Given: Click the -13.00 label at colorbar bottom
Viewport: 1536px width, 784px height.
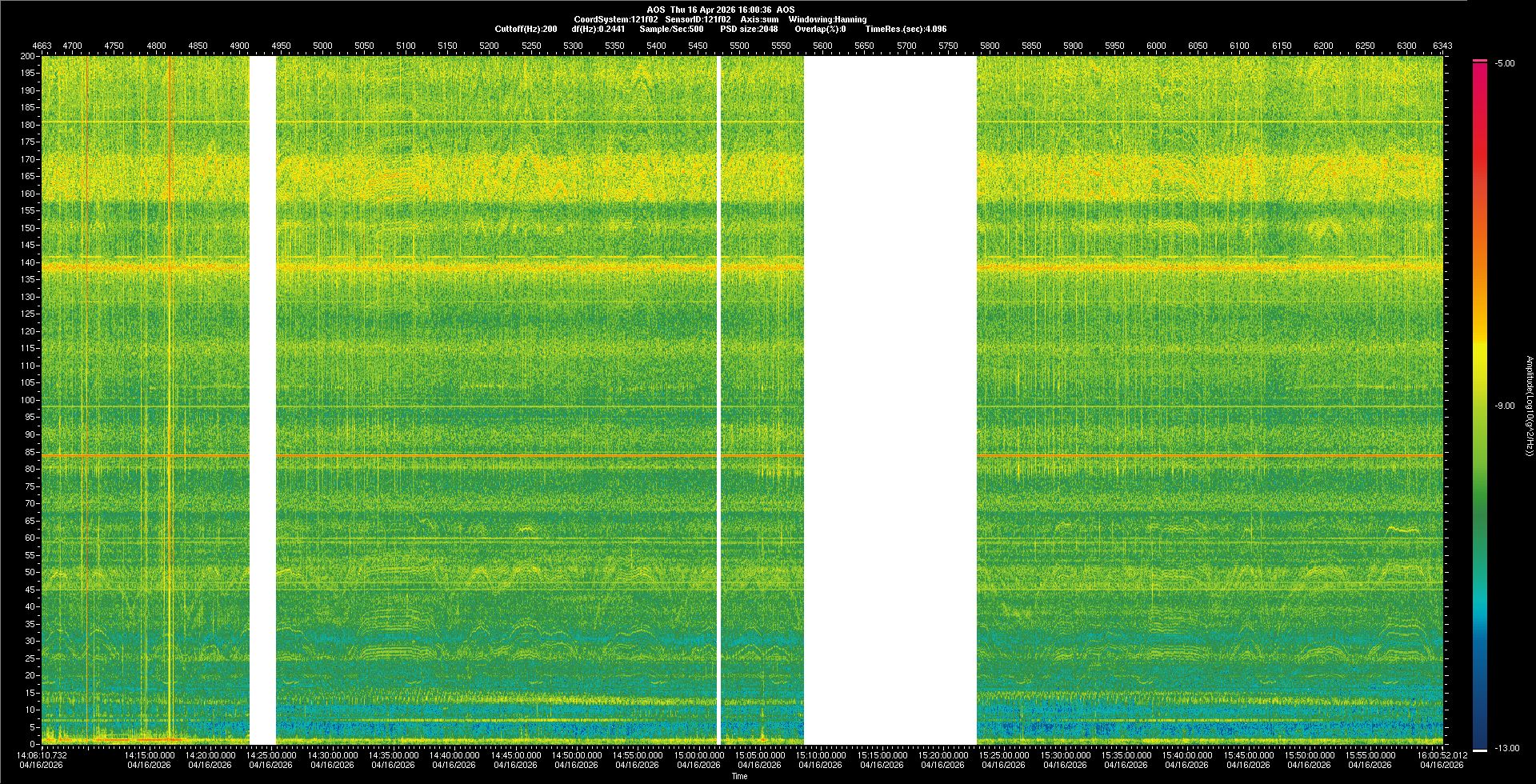Looking at the screenshot, I should click(1506, 748).
